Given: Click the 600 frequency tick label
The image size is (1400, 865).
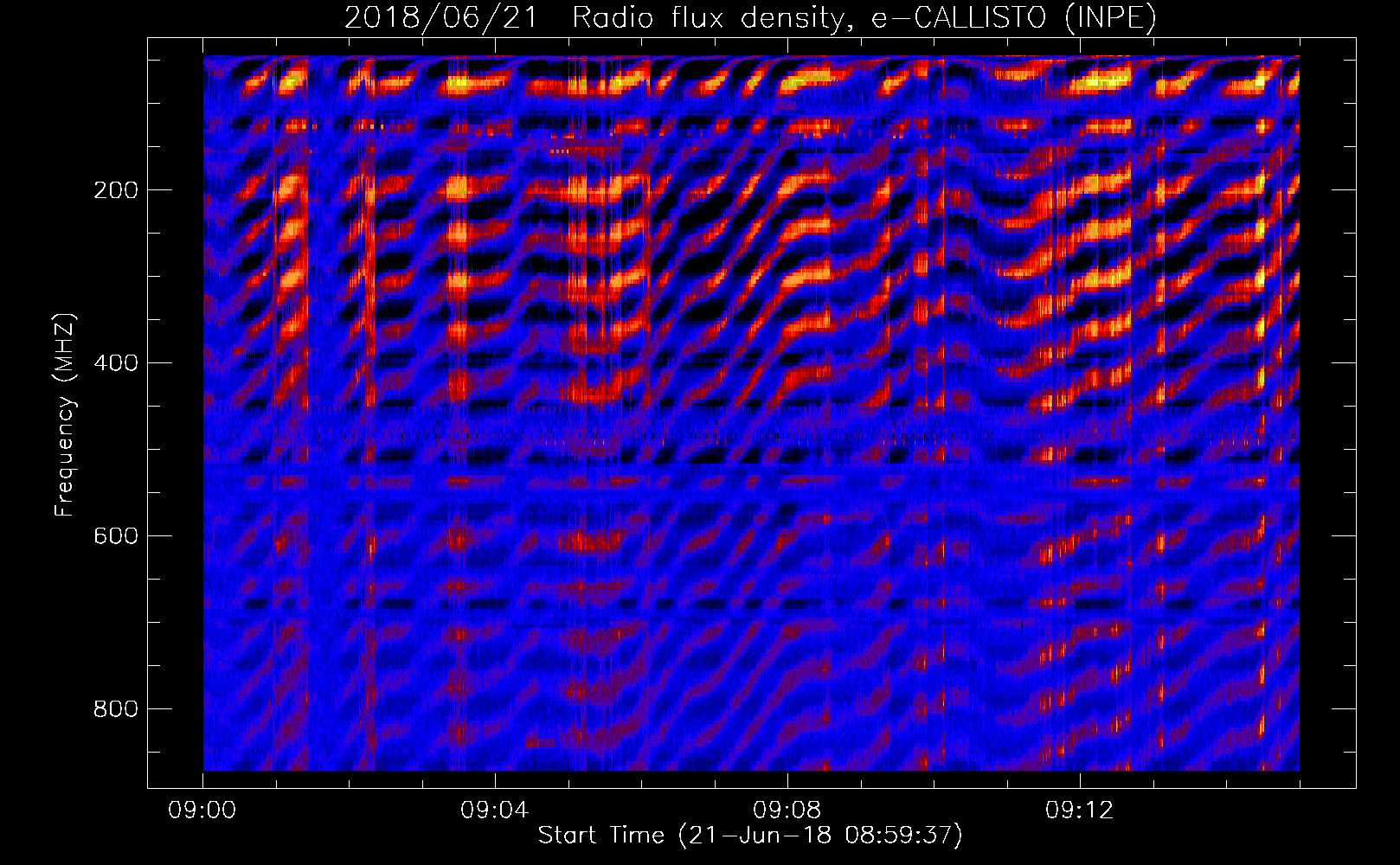Looking at the screenshot, I should pos(116,536).
